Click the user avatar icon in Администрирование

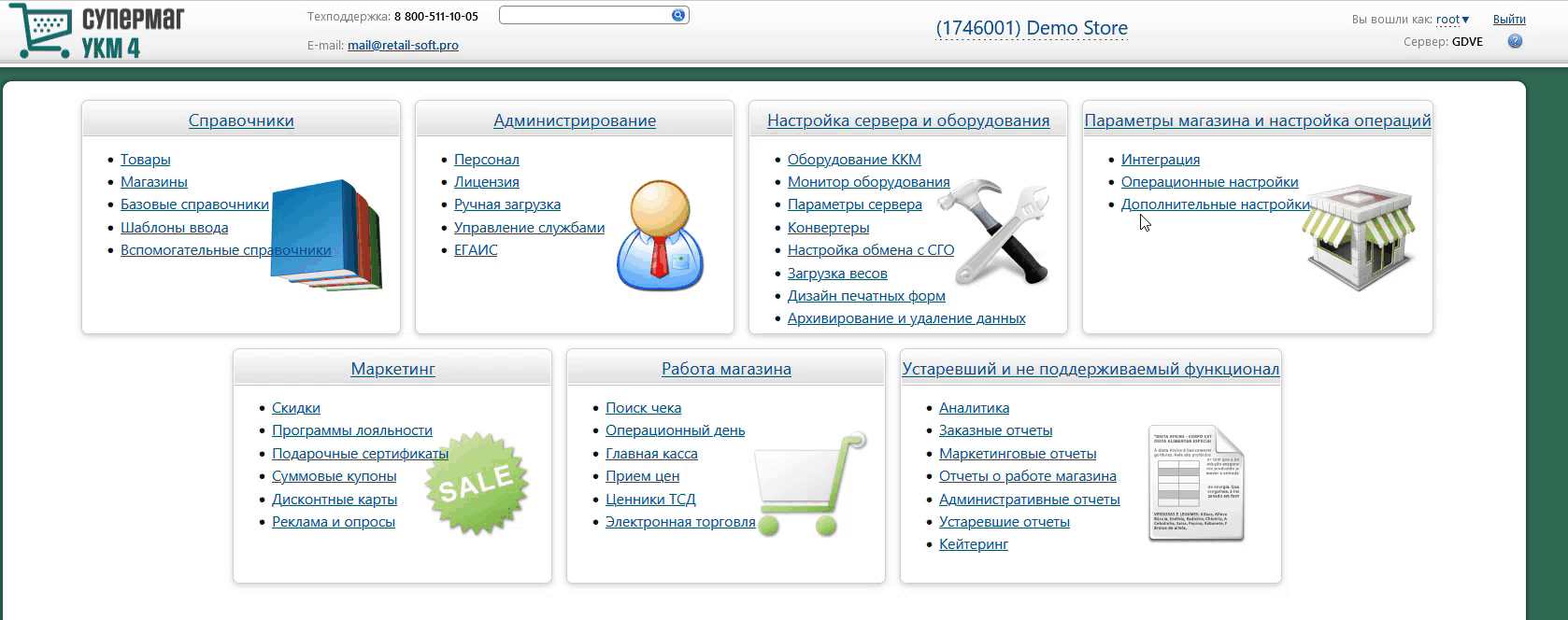(659, 235)
